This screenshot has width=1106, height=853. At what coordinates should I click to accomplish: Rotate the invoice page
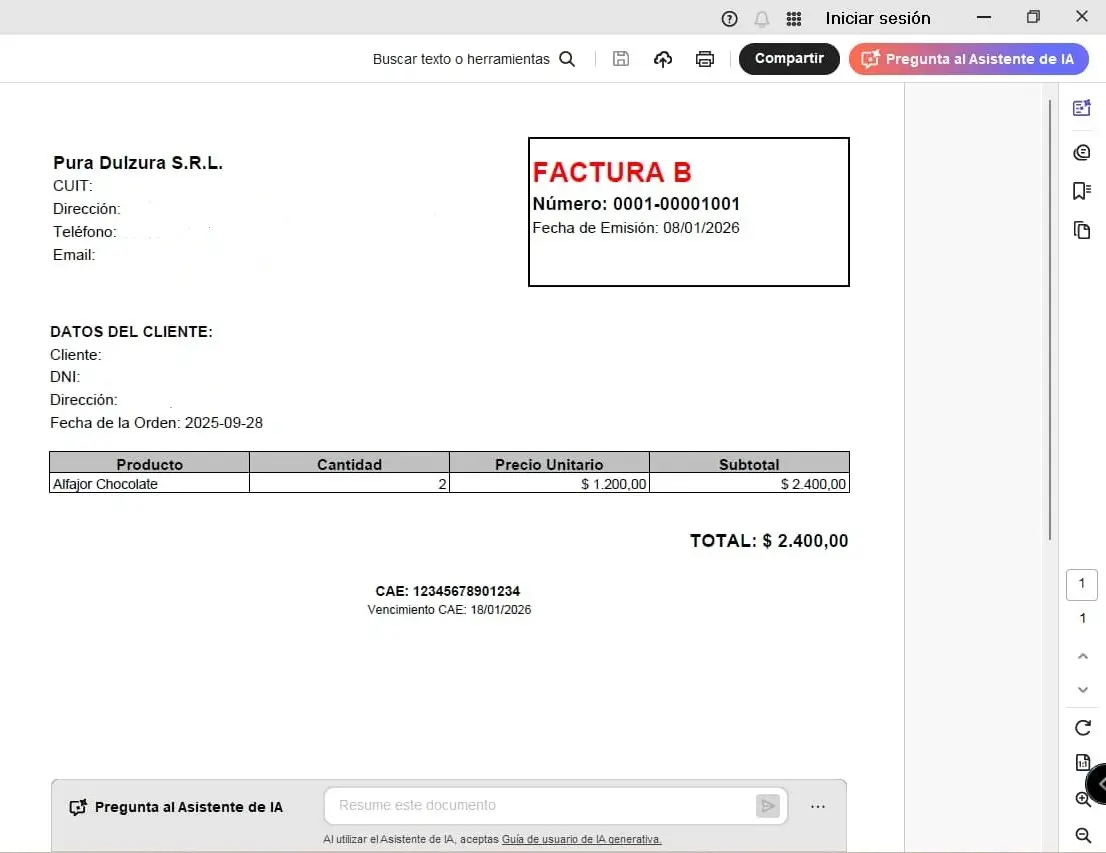(x=1083, y=727)
